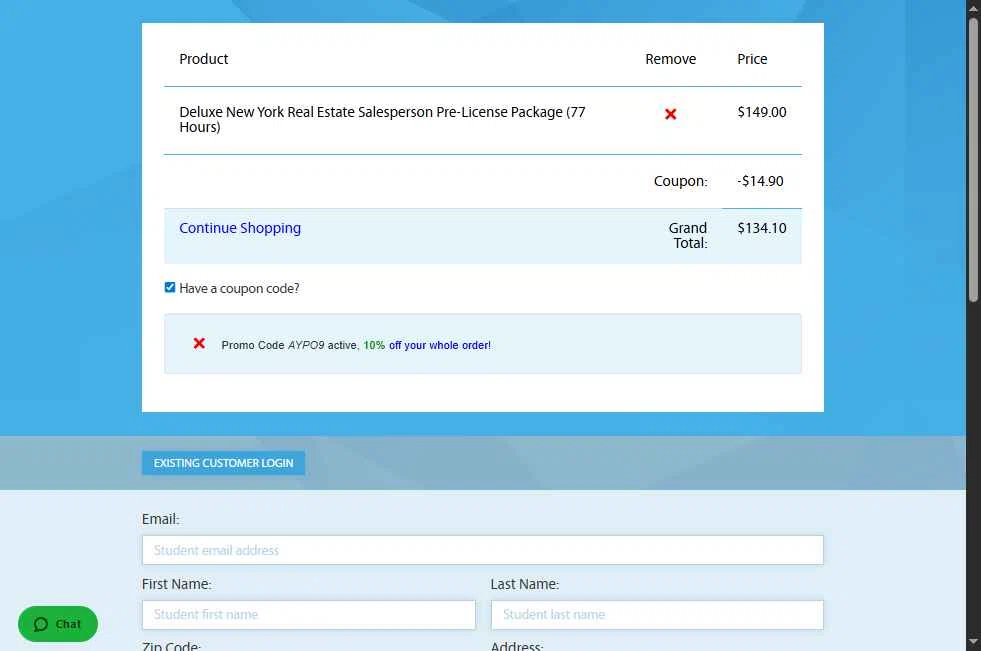This screenshot has height=651, width=981.
Task: Select the -$14.90 coupon amount
Action: point(760,181)
